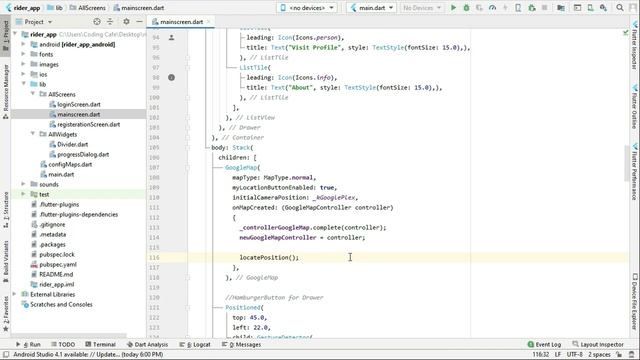Click the collapse all icon in Project panel
The image size is (640, 360).
click(x=110, y=22)
